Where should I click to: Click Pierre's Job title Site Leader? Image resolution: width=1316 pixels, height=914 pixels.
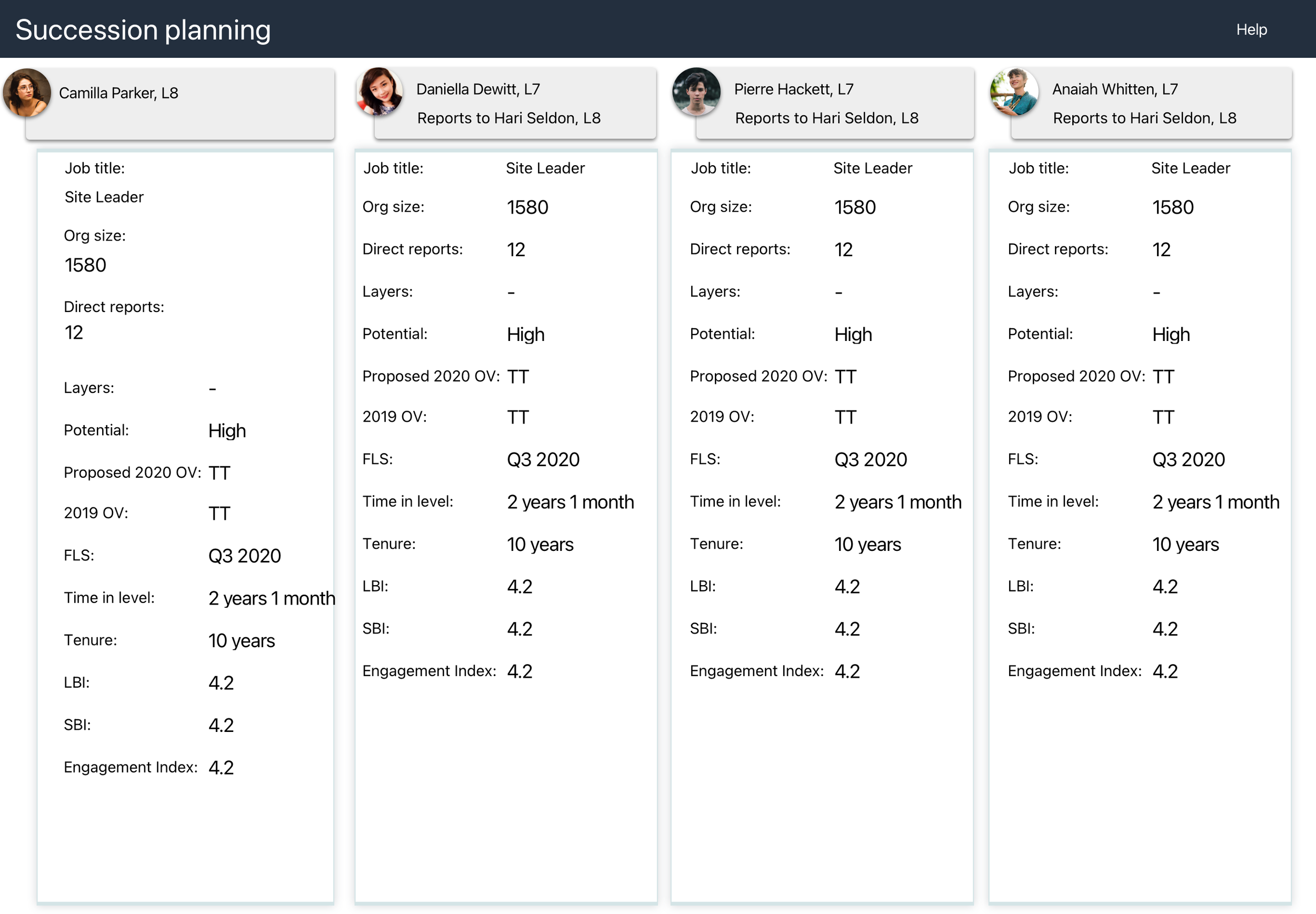tap(872, 168)
